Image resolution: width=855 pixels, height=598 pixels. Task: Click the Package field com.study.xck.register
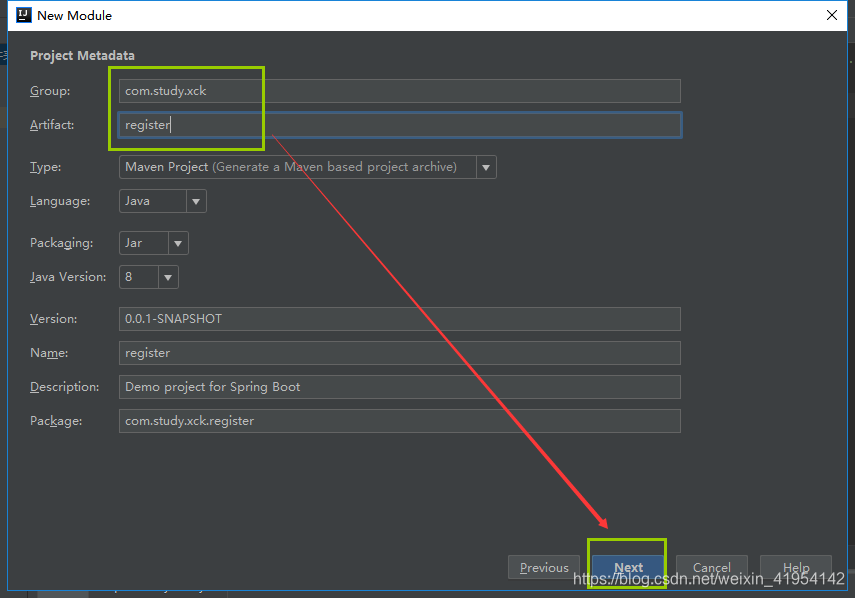coord(400,421)
